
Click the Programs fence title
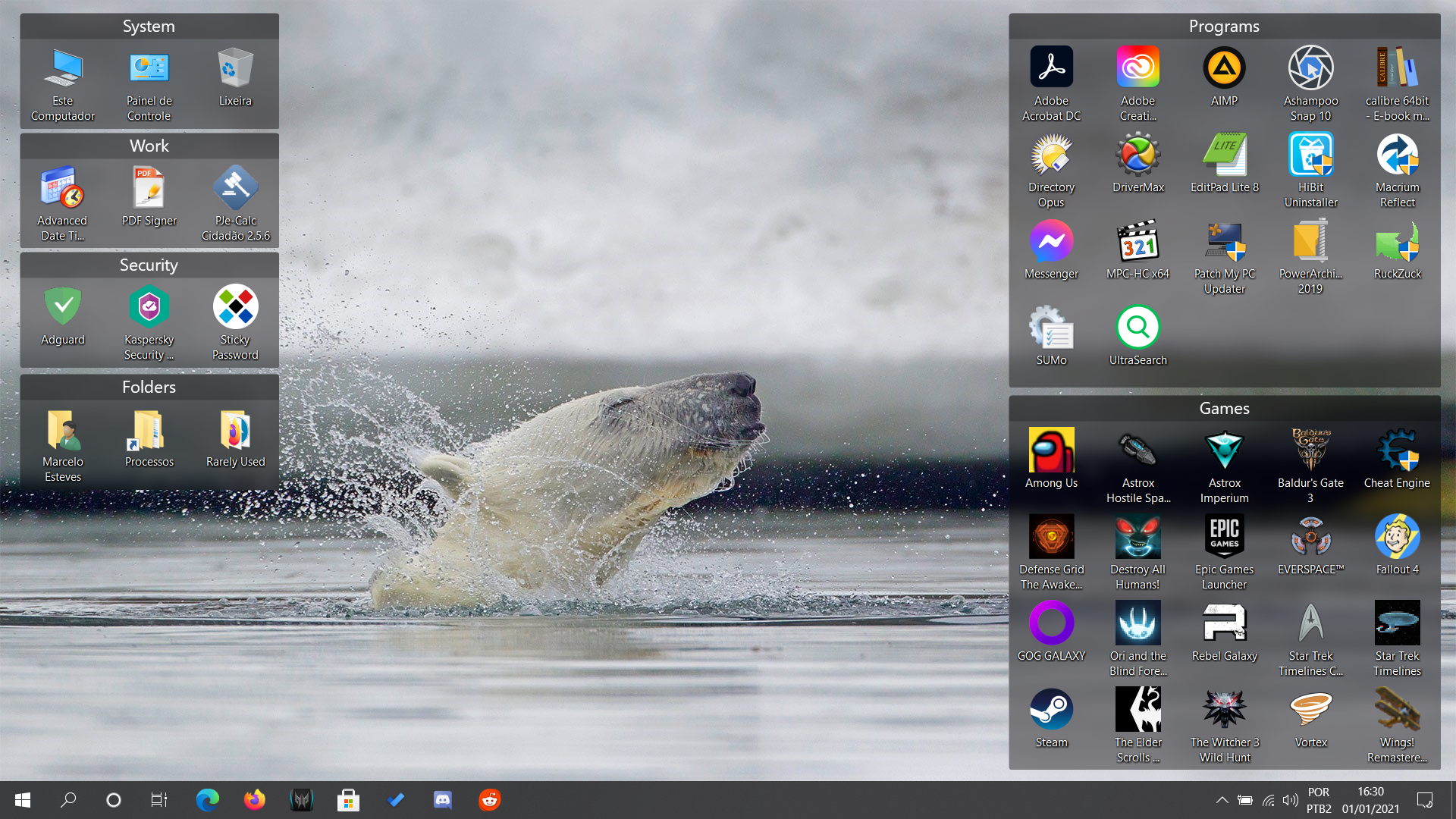coord(1224,27)
